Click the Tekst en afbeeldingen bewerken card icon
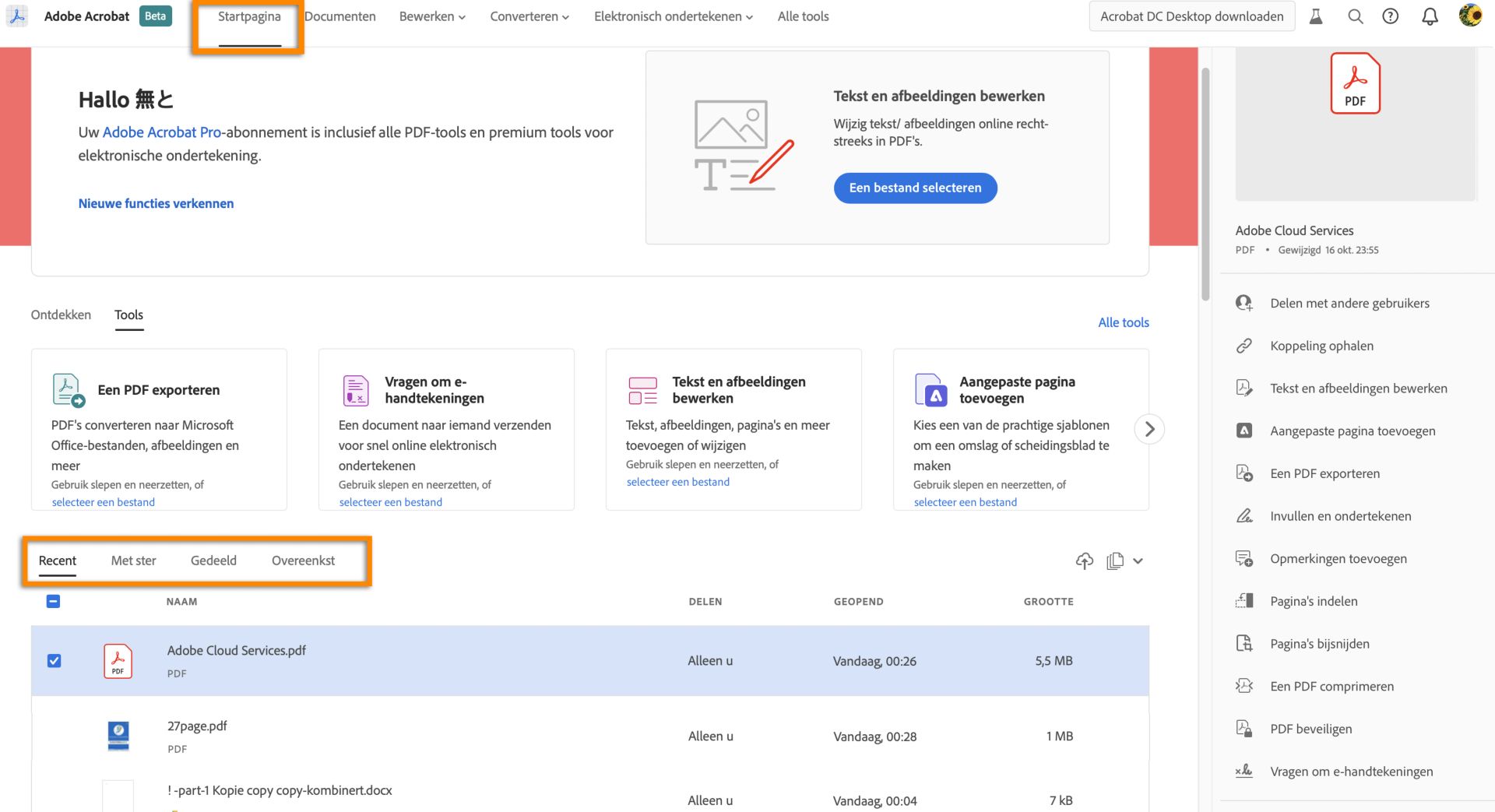Viewport: 1495px width, 812px height. (x=643, y=390)
